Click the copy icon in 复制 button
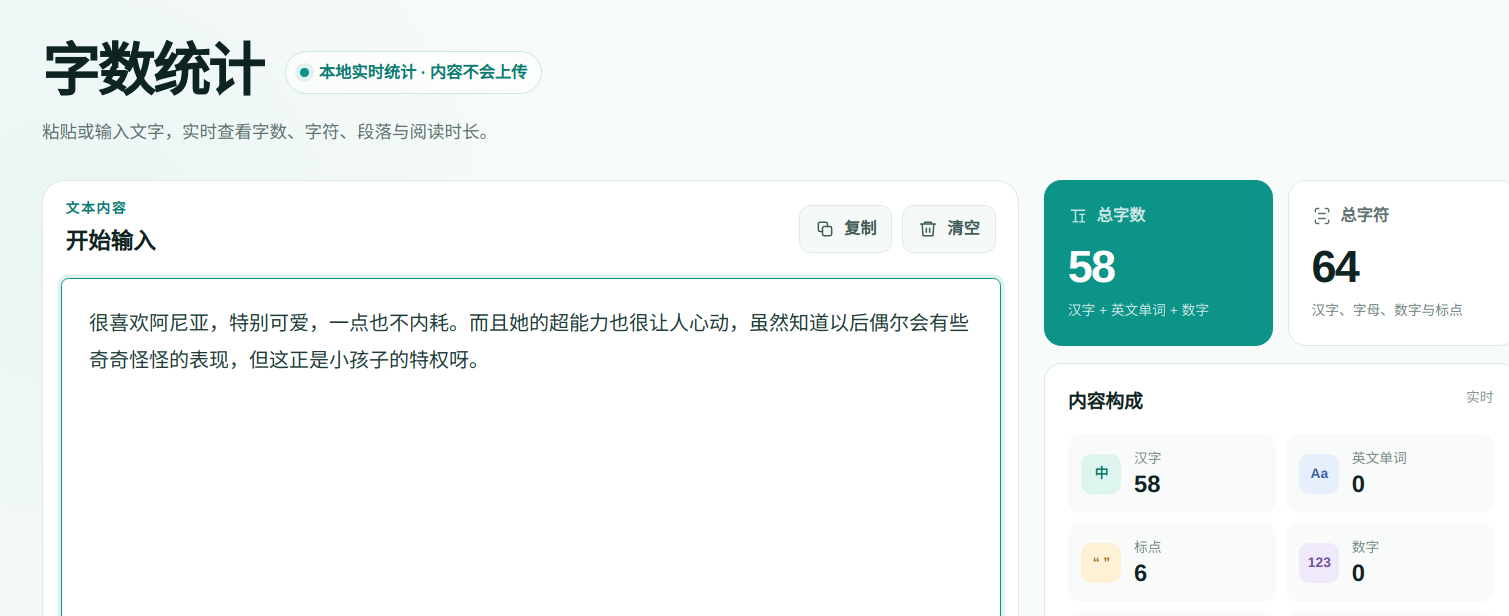Viewport: 1509px width, 616px height. point(825,229)
